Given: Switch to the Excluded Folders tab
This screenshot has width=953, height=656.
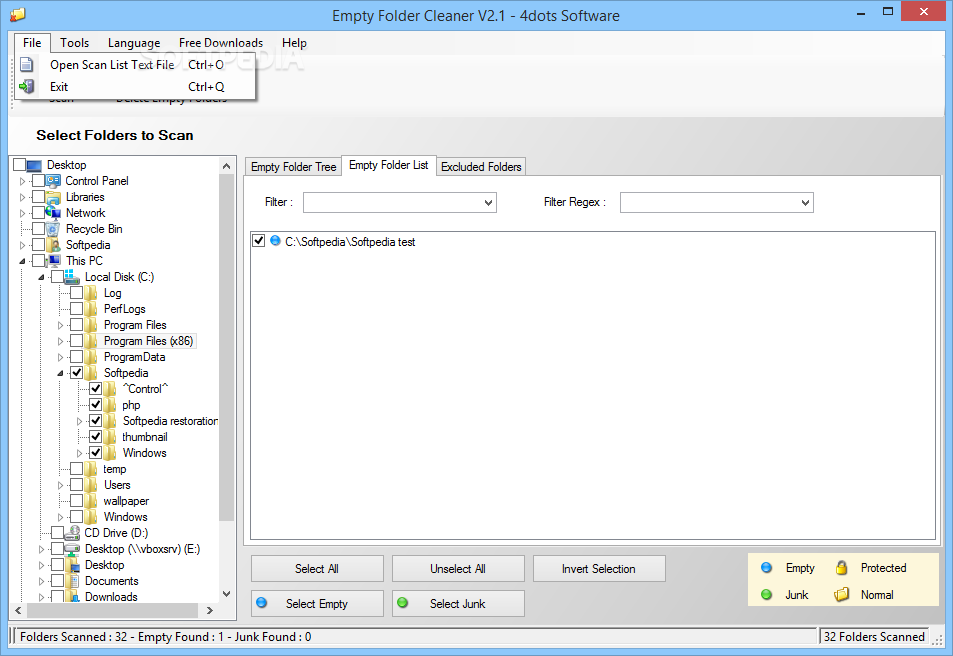Looking at the screenshot, I should pos(481,167).
